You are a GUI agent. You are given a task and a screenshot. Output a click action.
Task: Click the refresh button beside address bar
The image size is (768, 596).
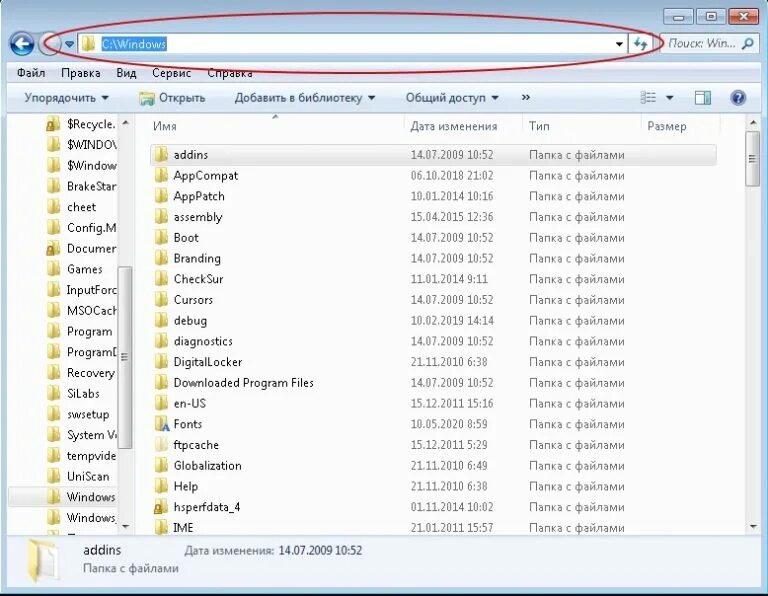pos(640,44)
